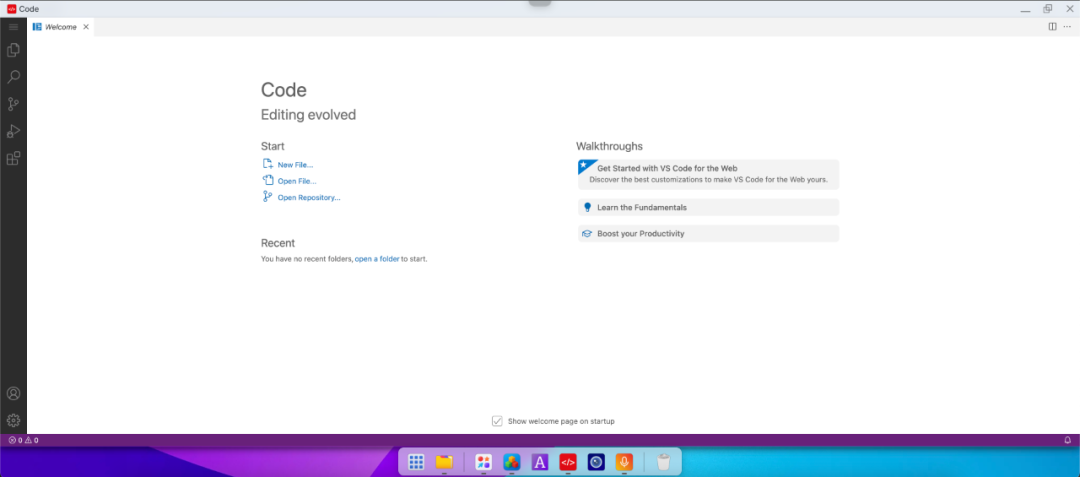
Task: Click the 'open a folder' link
Action: (x=377, y=259)
